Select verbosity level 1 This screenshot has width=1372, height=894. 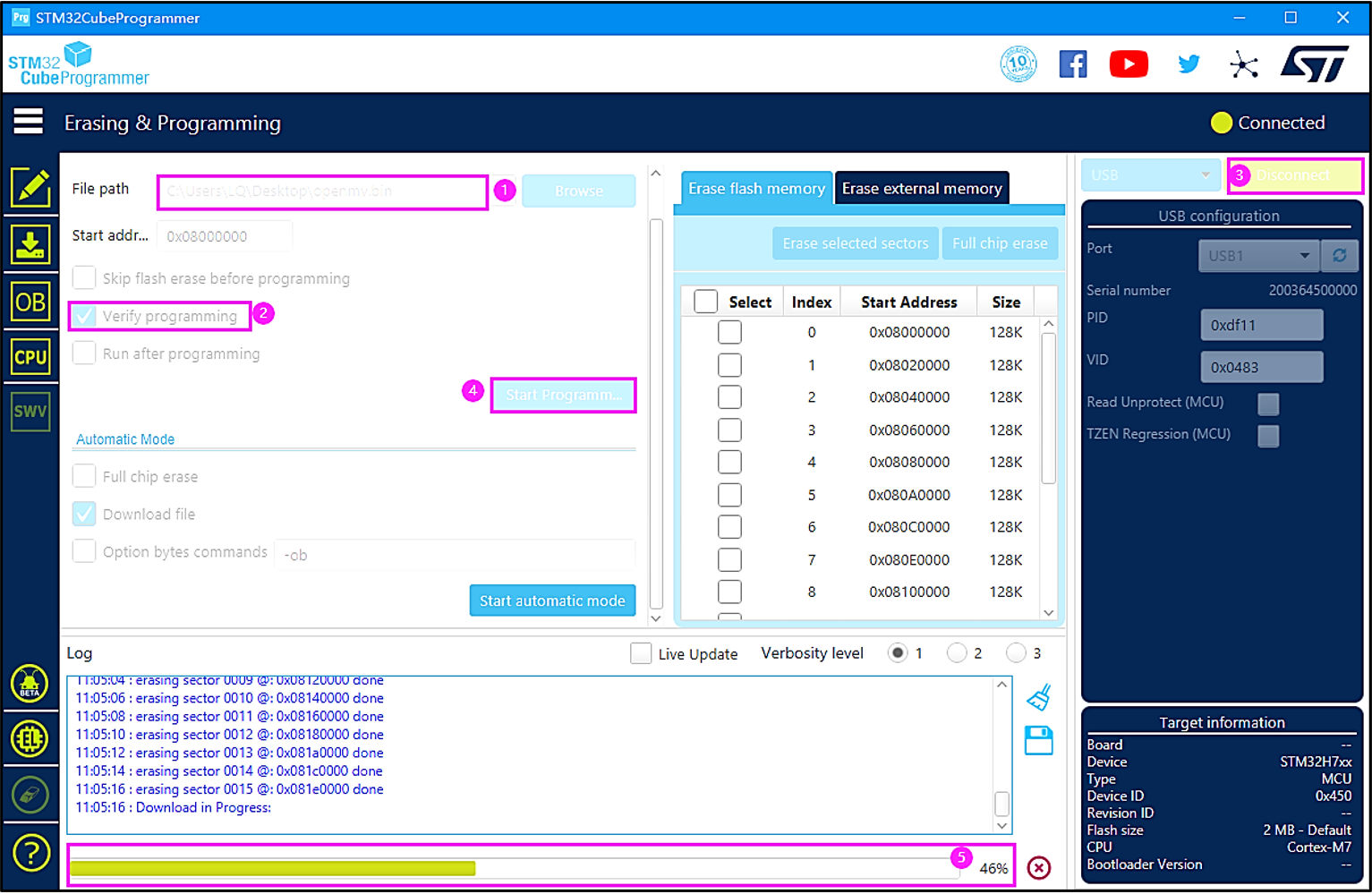(x=898, y=653)
